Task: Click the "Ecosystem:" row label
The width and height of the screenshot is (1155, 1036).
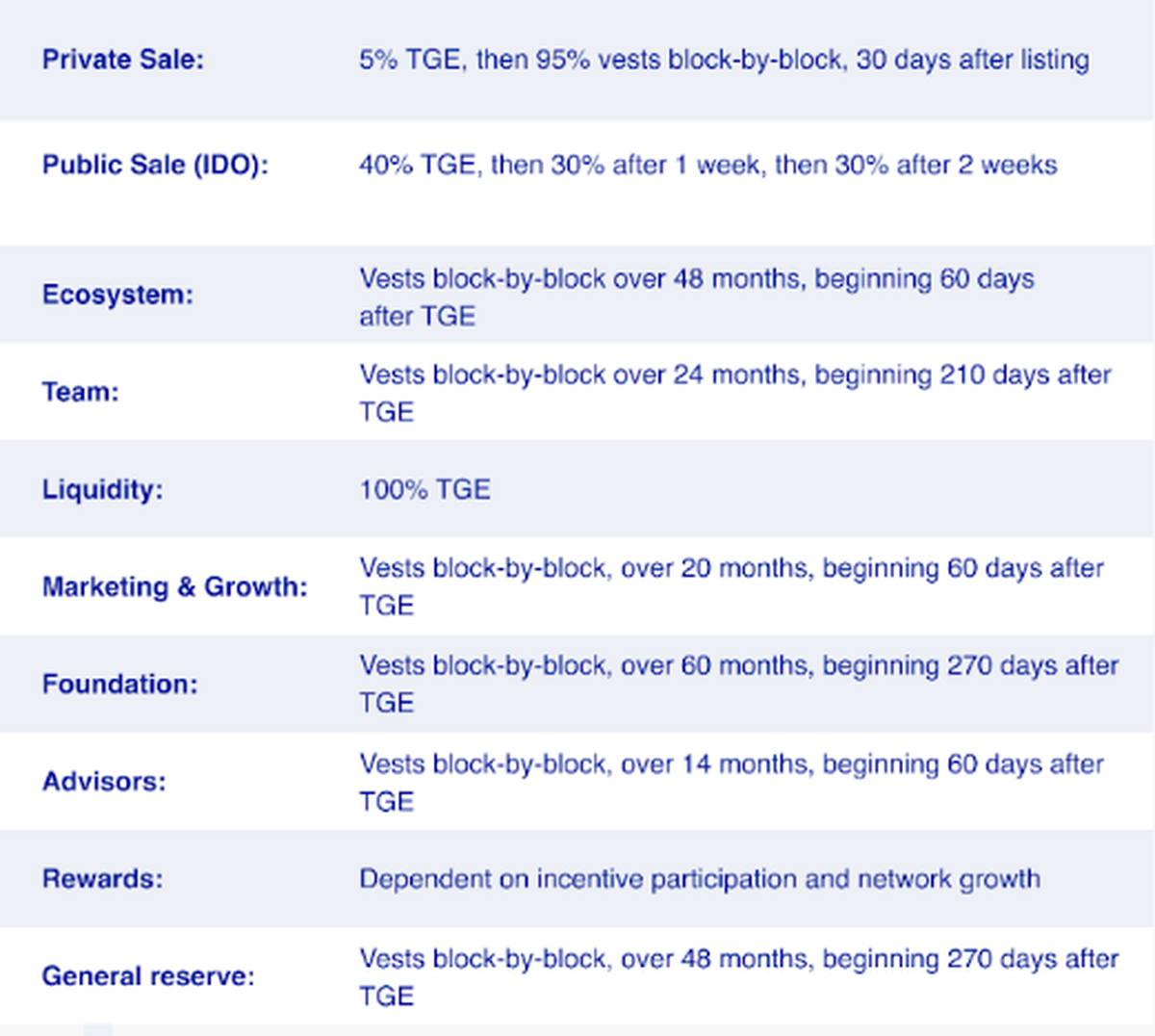Action: (x=117, y=295)
